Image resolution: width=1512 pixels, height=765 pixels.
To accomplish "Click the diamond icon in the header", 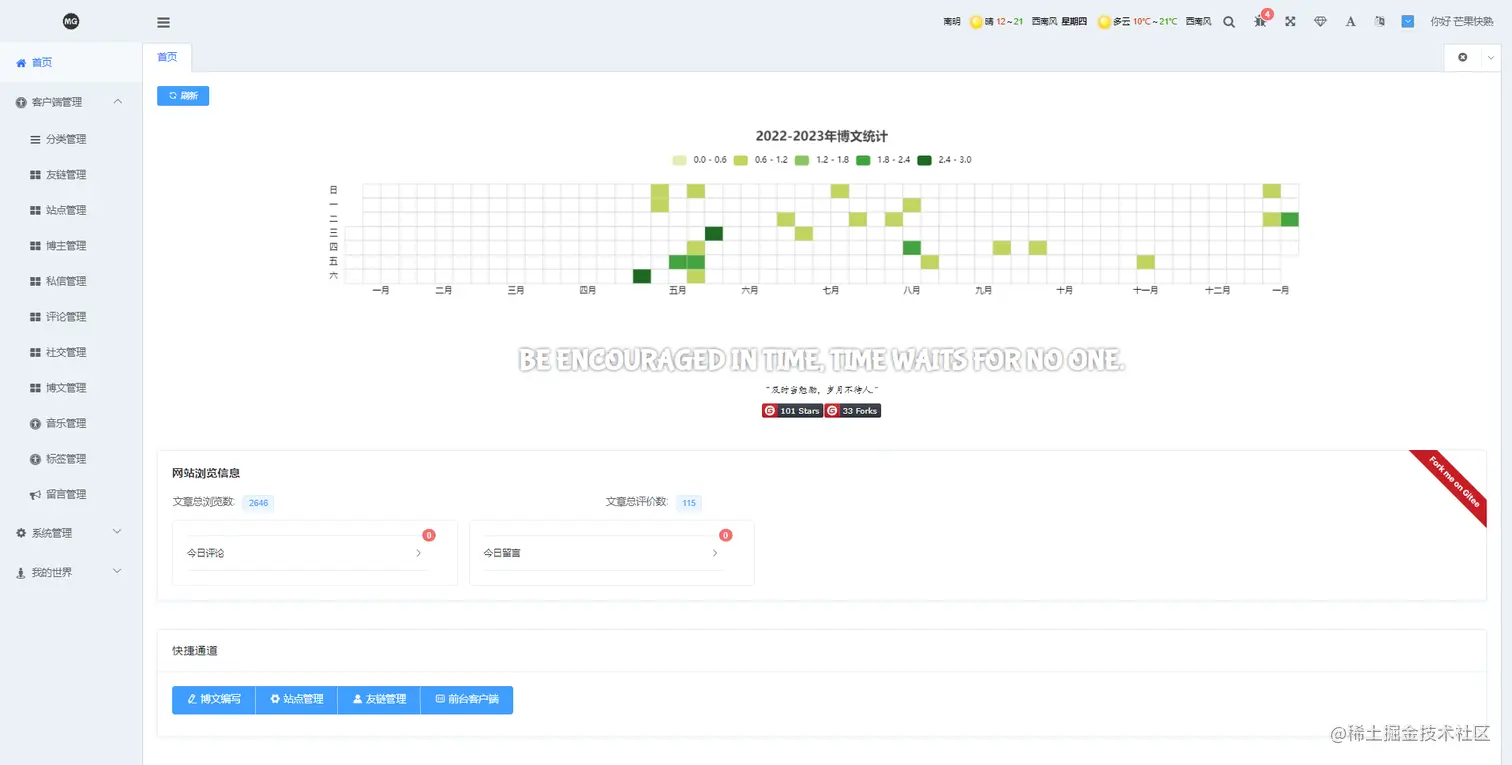I will point(1320,21).
